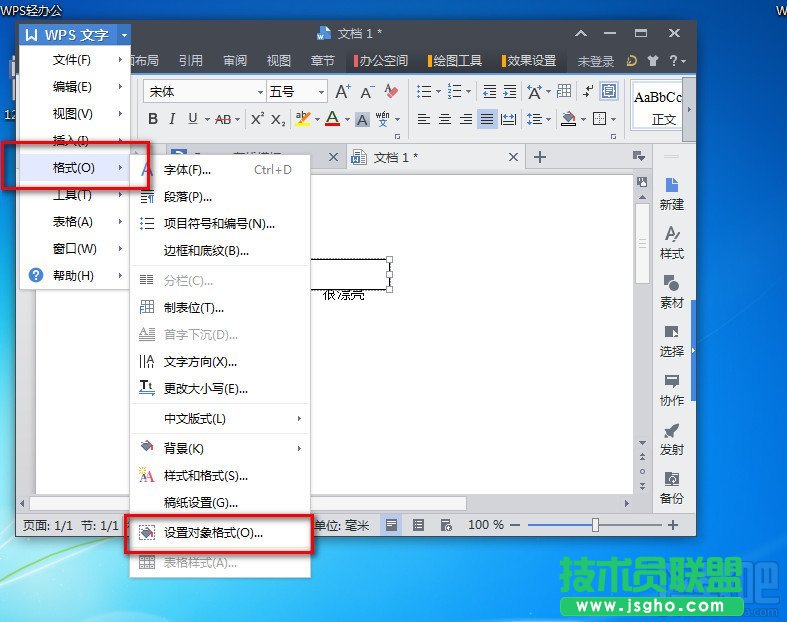787x622 pixels.
Task: Click the New (新建) sidebar icon
Action: [x=672, y=194]
